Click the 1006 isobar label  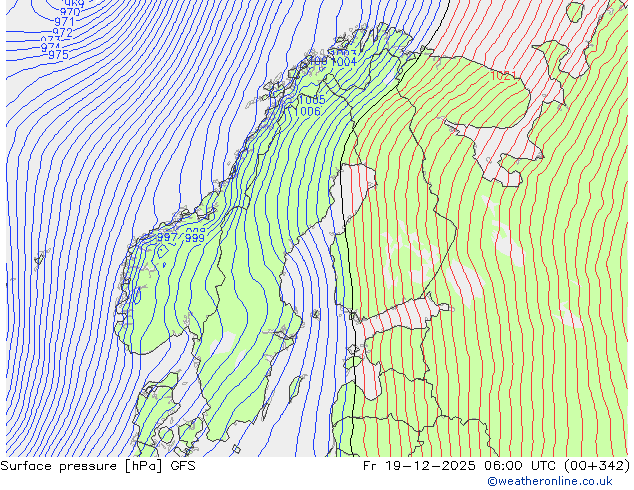coord(308,111)
